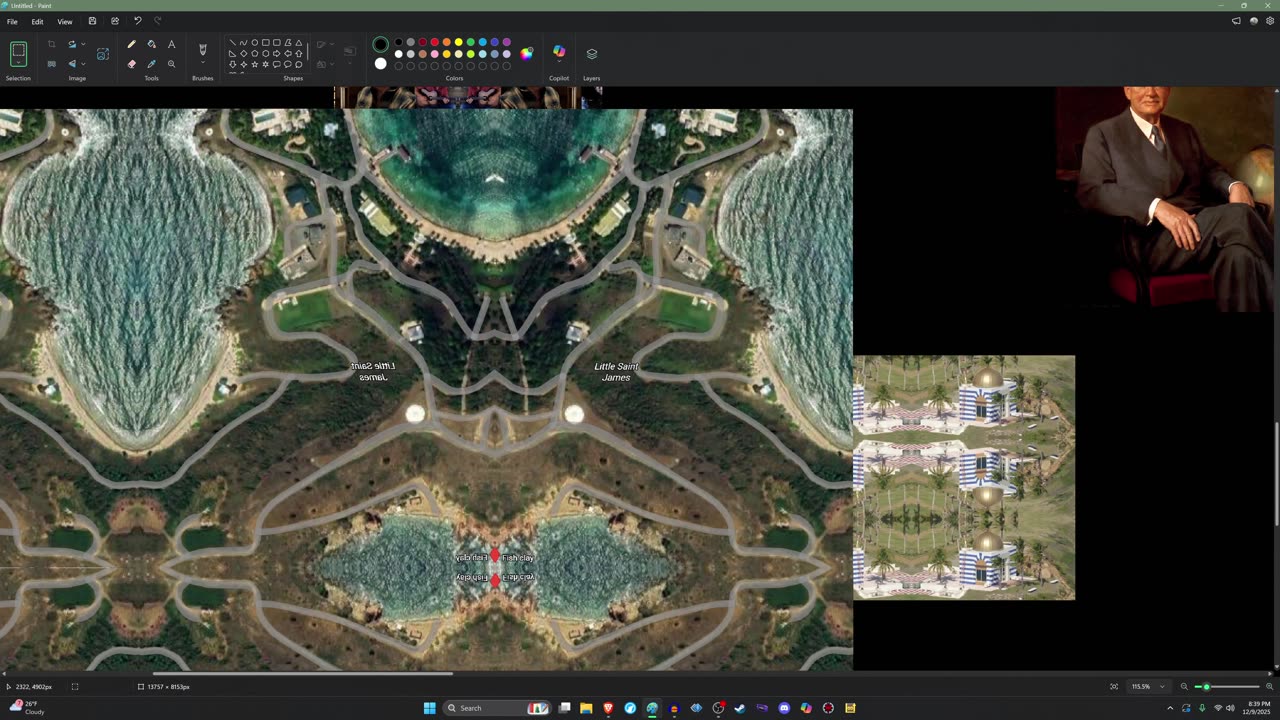1280x720 pixels.
Task: Open the zoom percentage dropdown
Action: pyautogui.click(x=1162, y=687)
